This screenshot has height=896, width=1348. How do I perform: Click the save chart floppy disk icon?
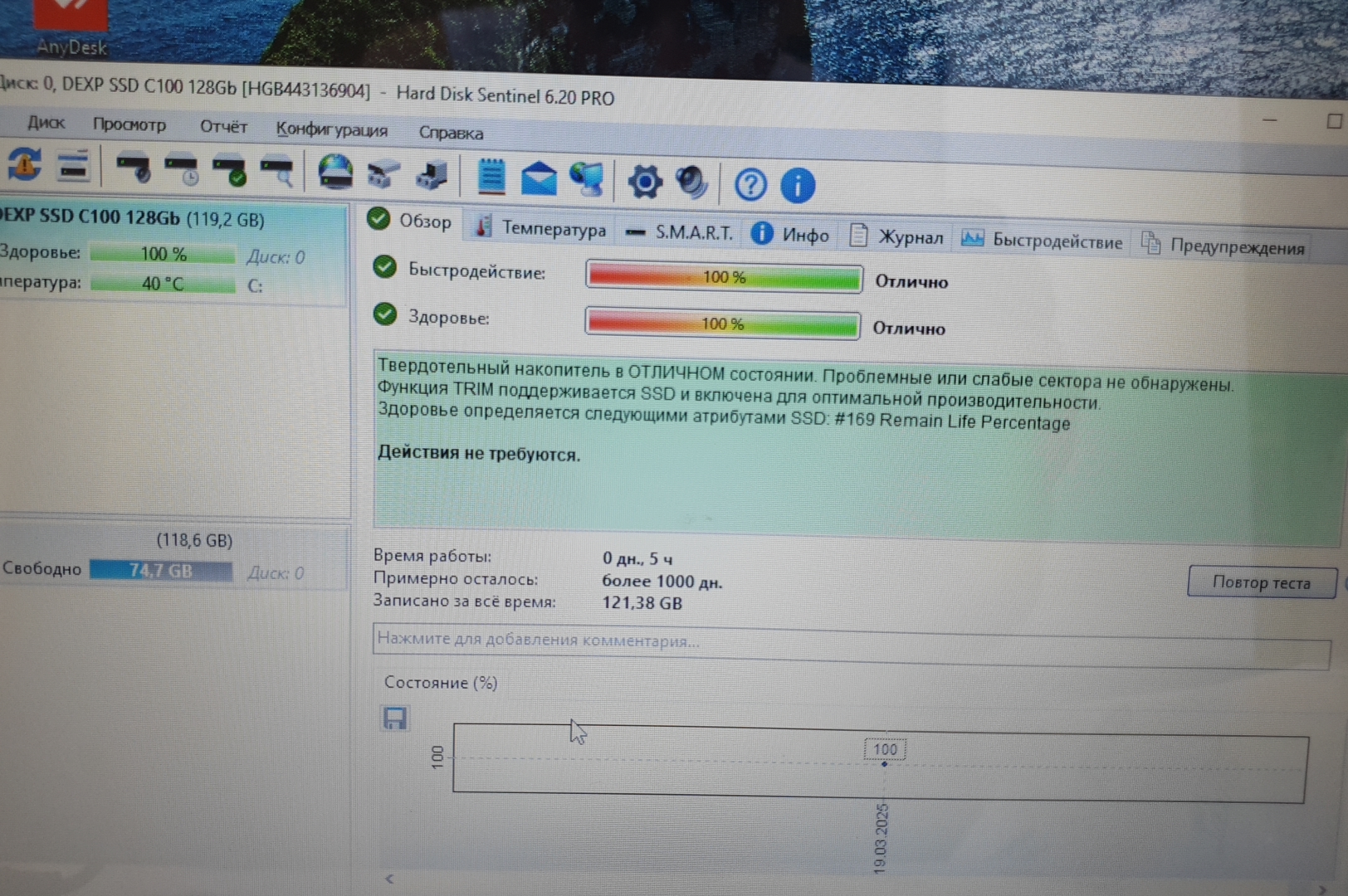tap(395, 718)
